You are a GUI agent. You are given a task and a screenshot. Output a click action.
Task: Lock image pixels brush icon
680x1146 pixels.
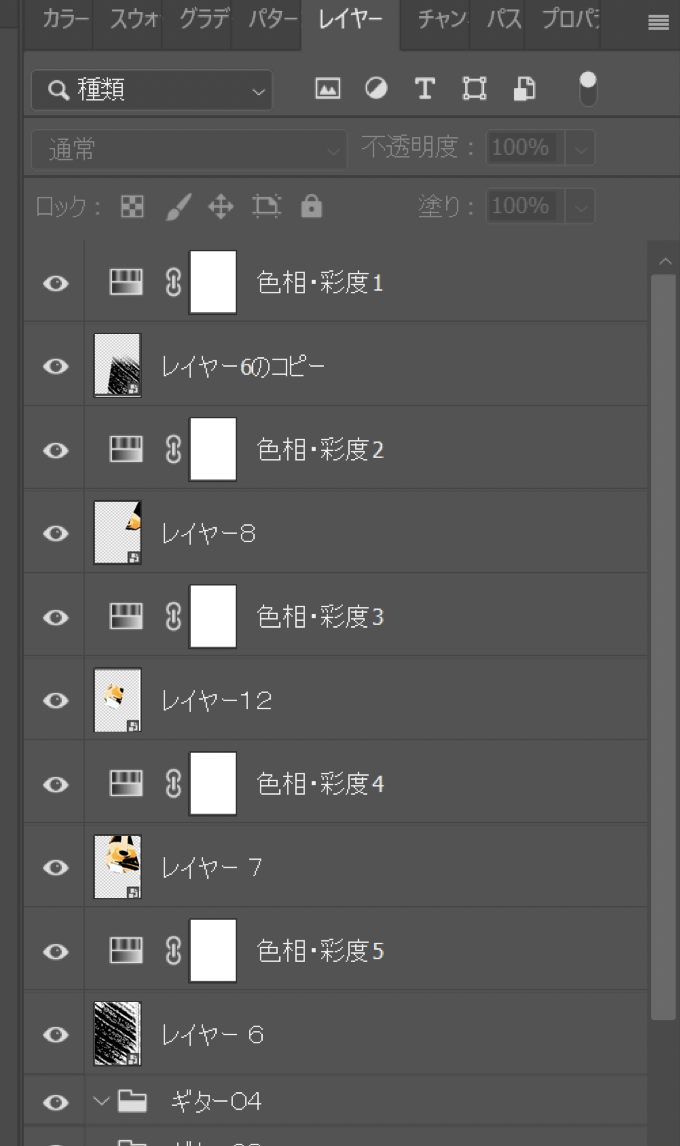(x=178, y=207)
